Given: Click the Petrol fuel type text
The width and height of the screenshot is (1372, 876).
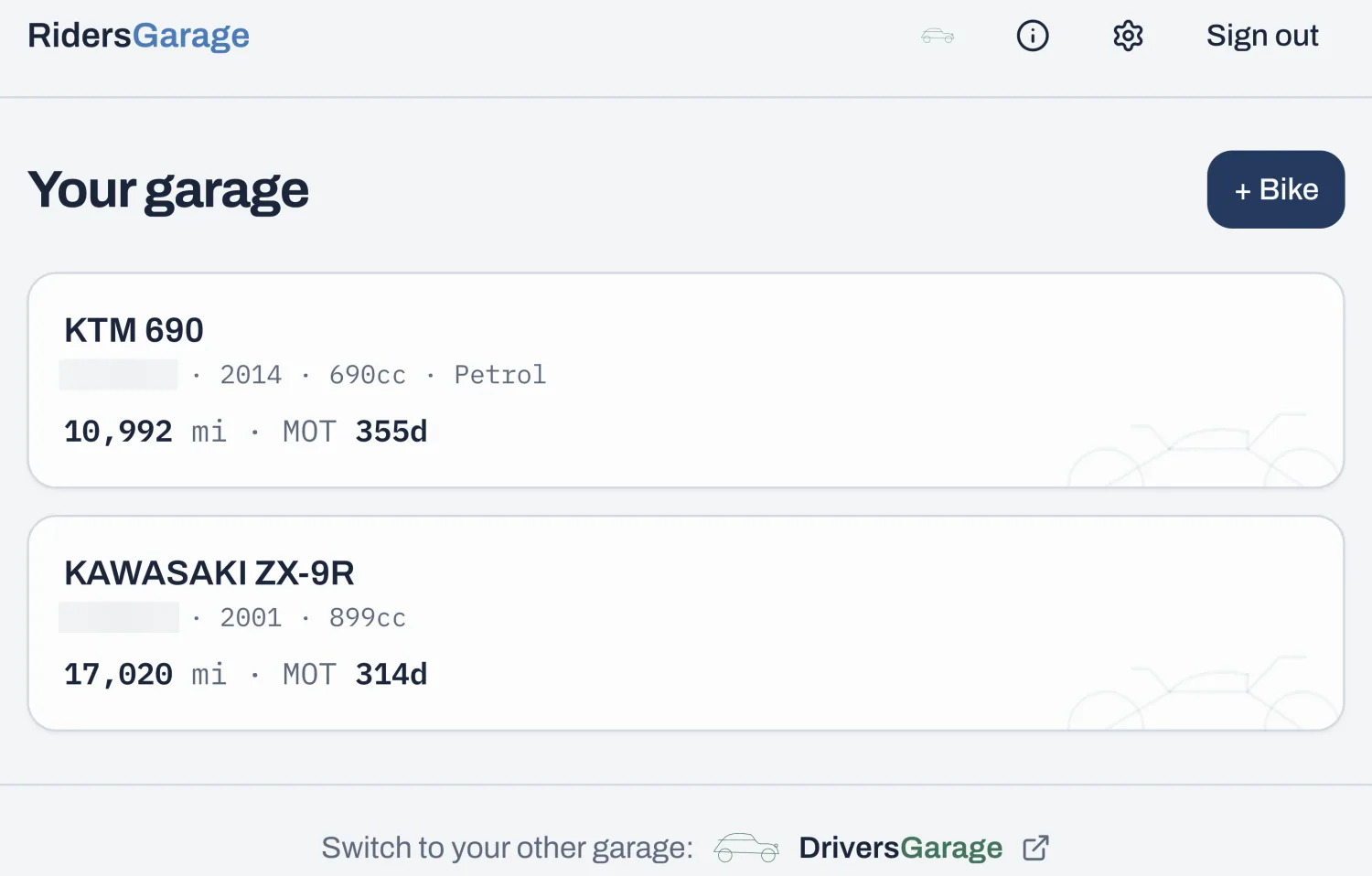Looking at the screenshot, I should pyautogui.click(x=500, y=375).
